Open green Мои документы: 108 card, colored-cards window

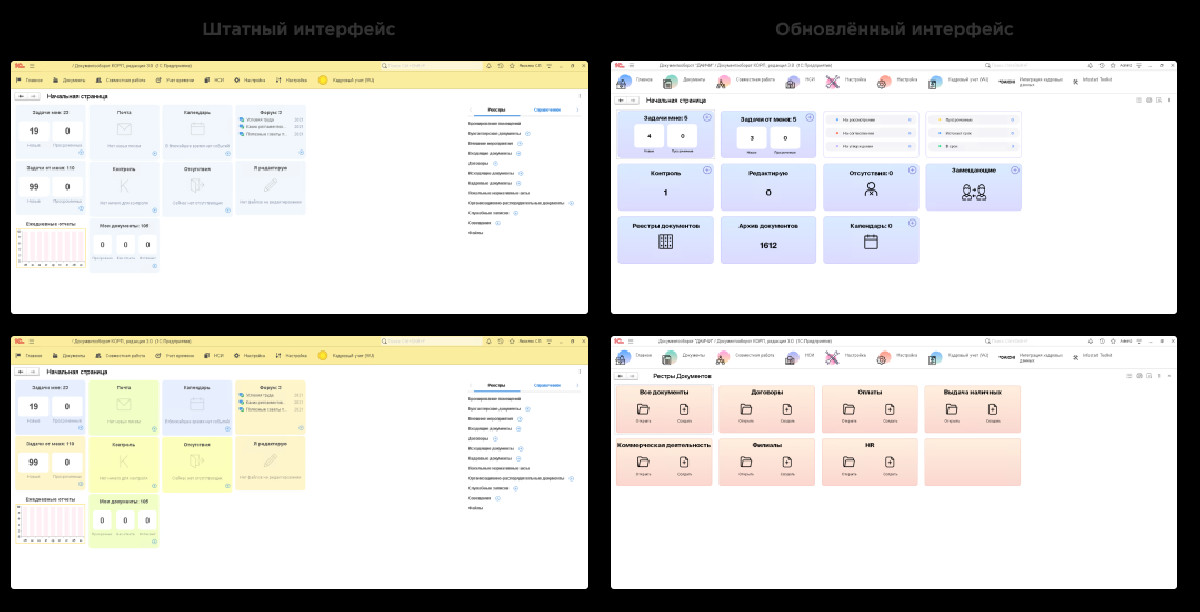pyautogui.click(x=124, y=521)
